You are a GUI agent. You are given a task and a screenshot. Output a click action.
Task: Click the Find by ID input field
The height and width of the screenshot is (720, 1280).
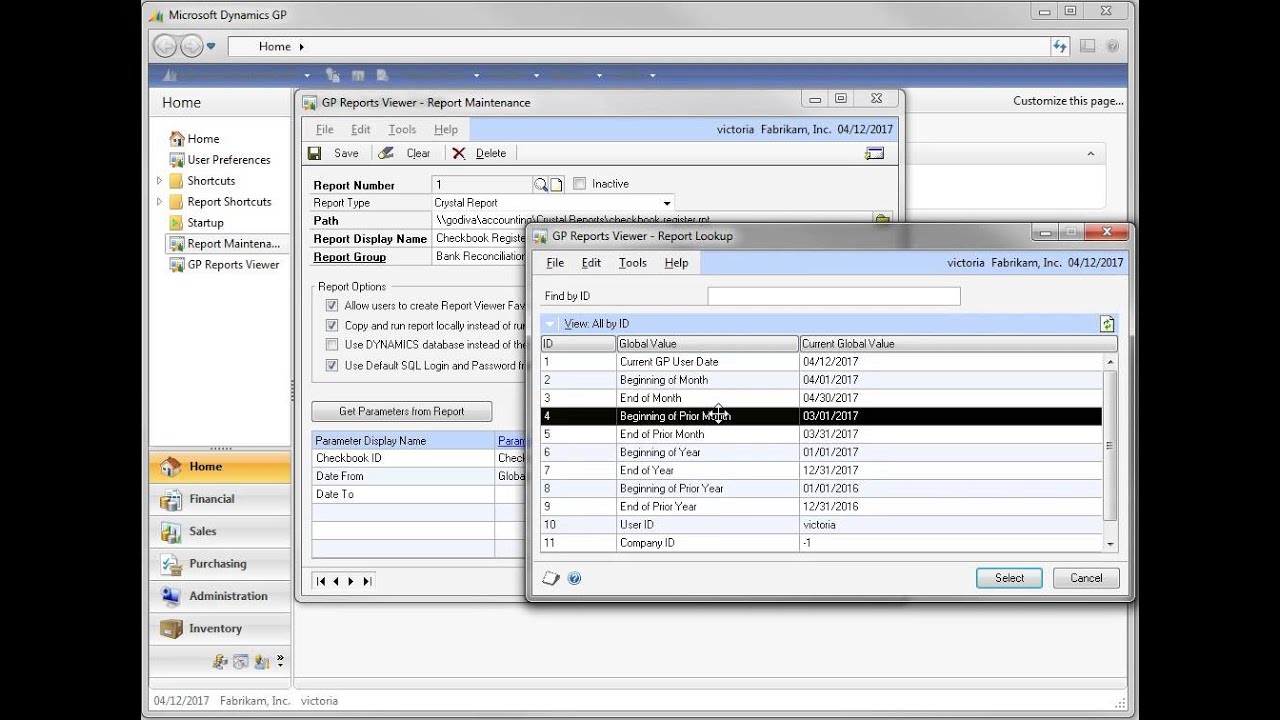[833, 296]
